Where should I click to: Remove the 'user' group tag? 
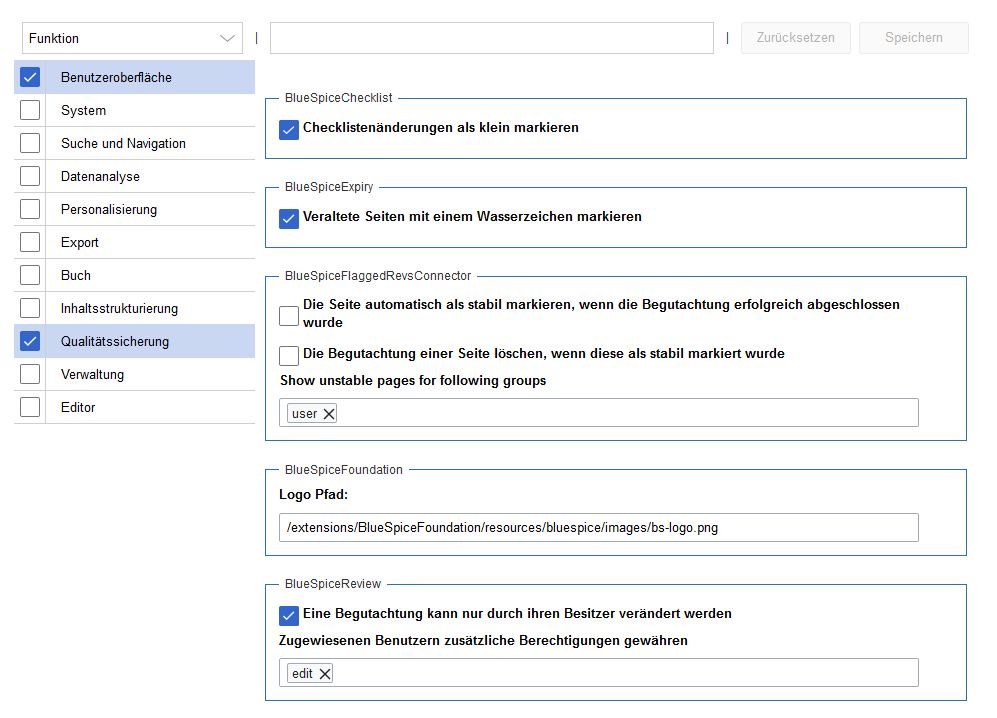point(329,414)
